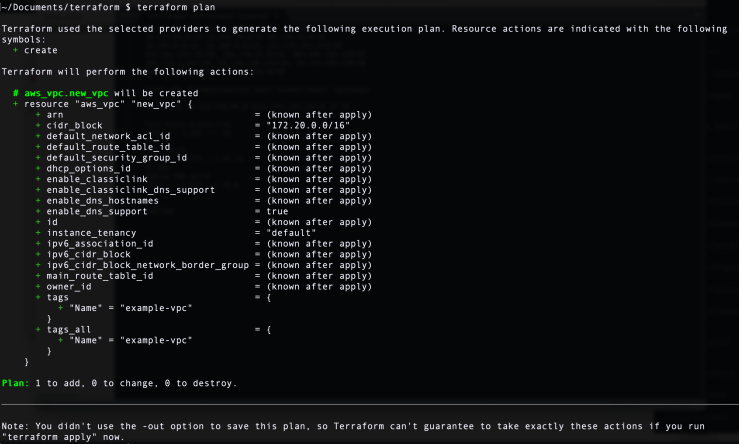739x444 pixels.
Task: Click the cidr_block value "172.20.0.0/16"
Action: 308,125
